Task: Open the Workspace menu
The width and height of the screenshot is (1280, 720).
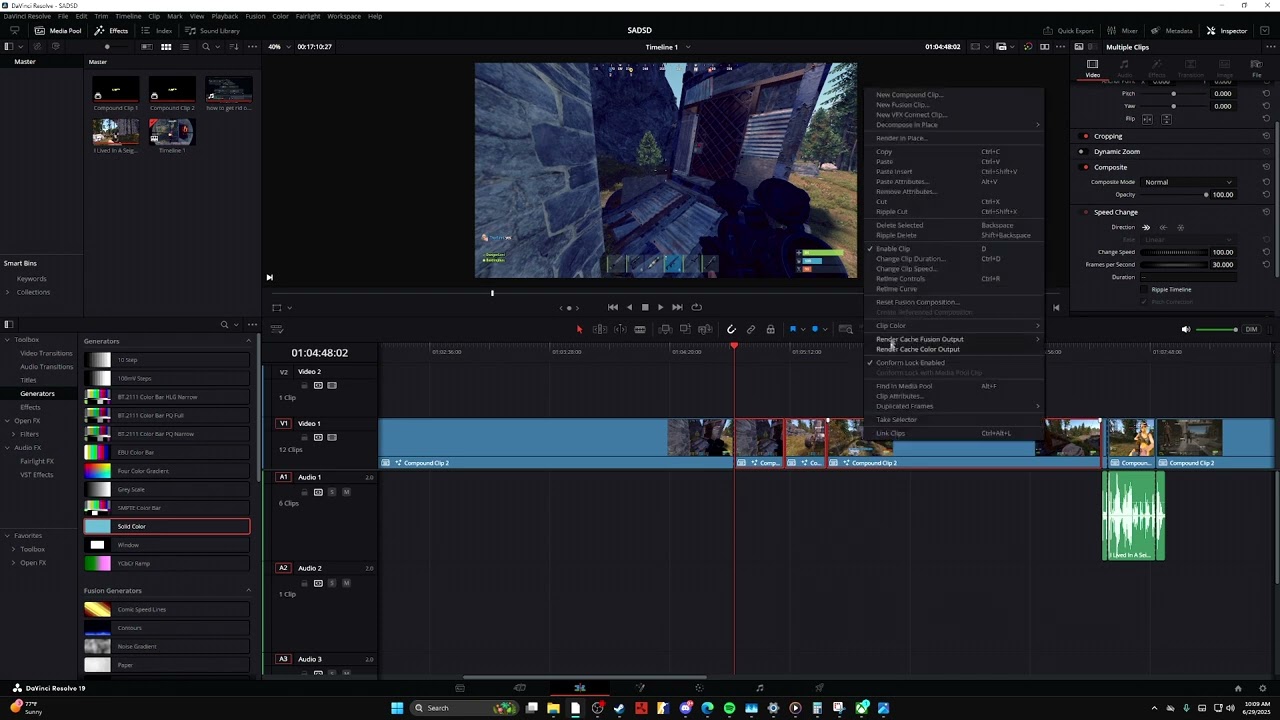Action: 344,16
